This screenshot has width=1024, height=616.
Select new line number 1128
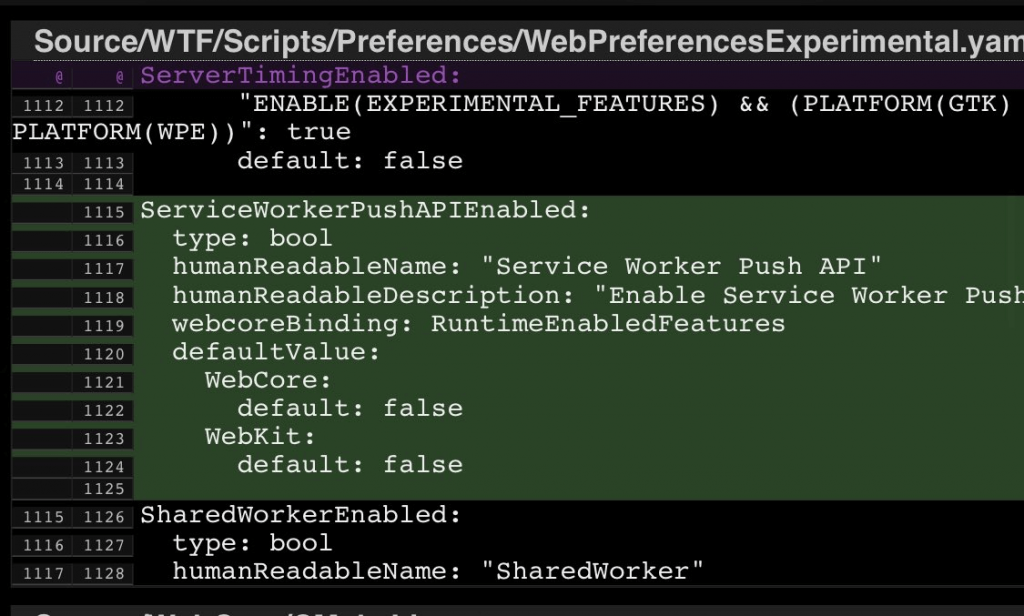pyautogui.click(x=103, y=574)
